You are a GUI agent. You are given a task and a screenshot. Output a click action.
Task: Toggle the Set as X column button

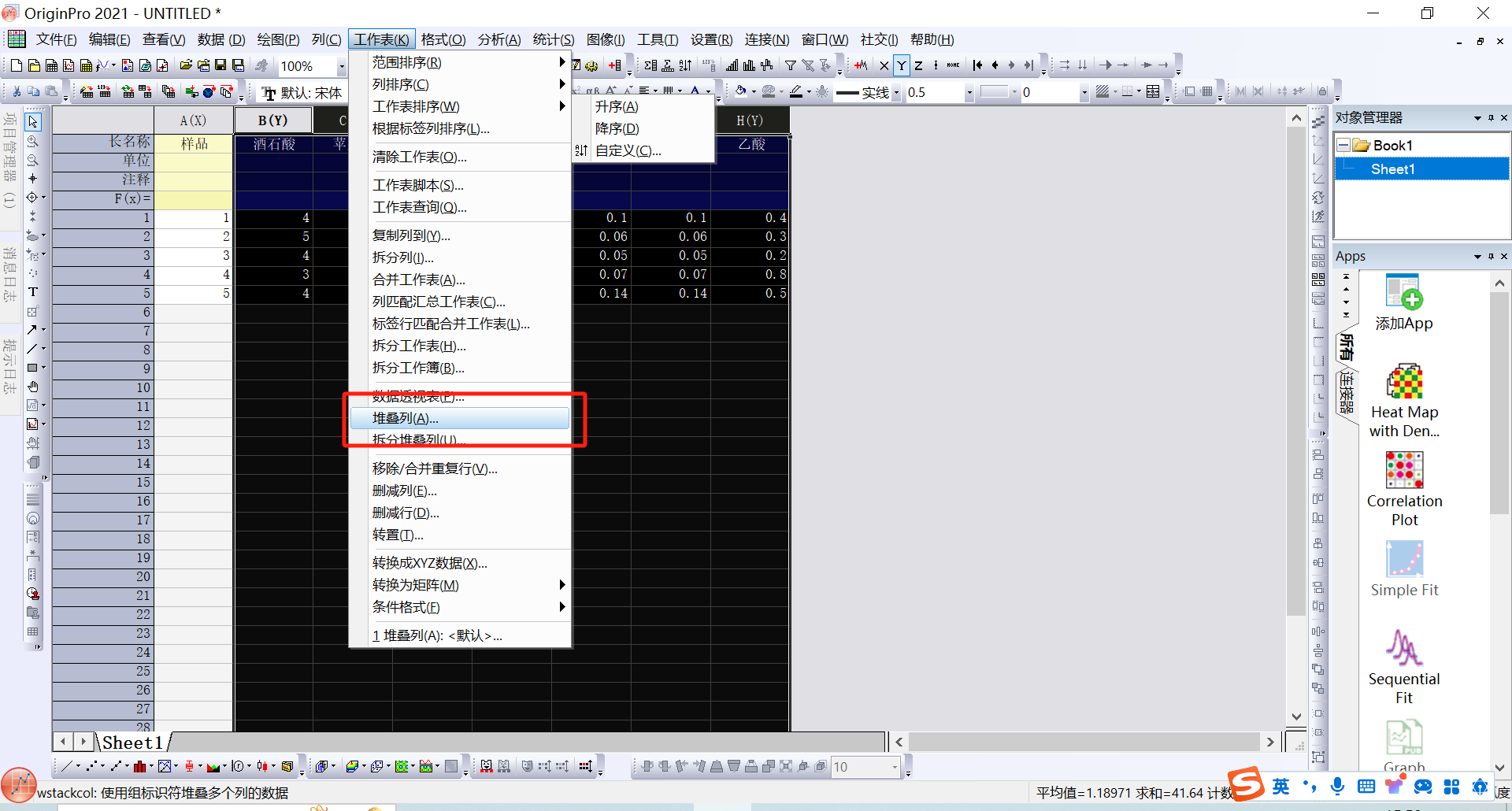coord(884,65)
